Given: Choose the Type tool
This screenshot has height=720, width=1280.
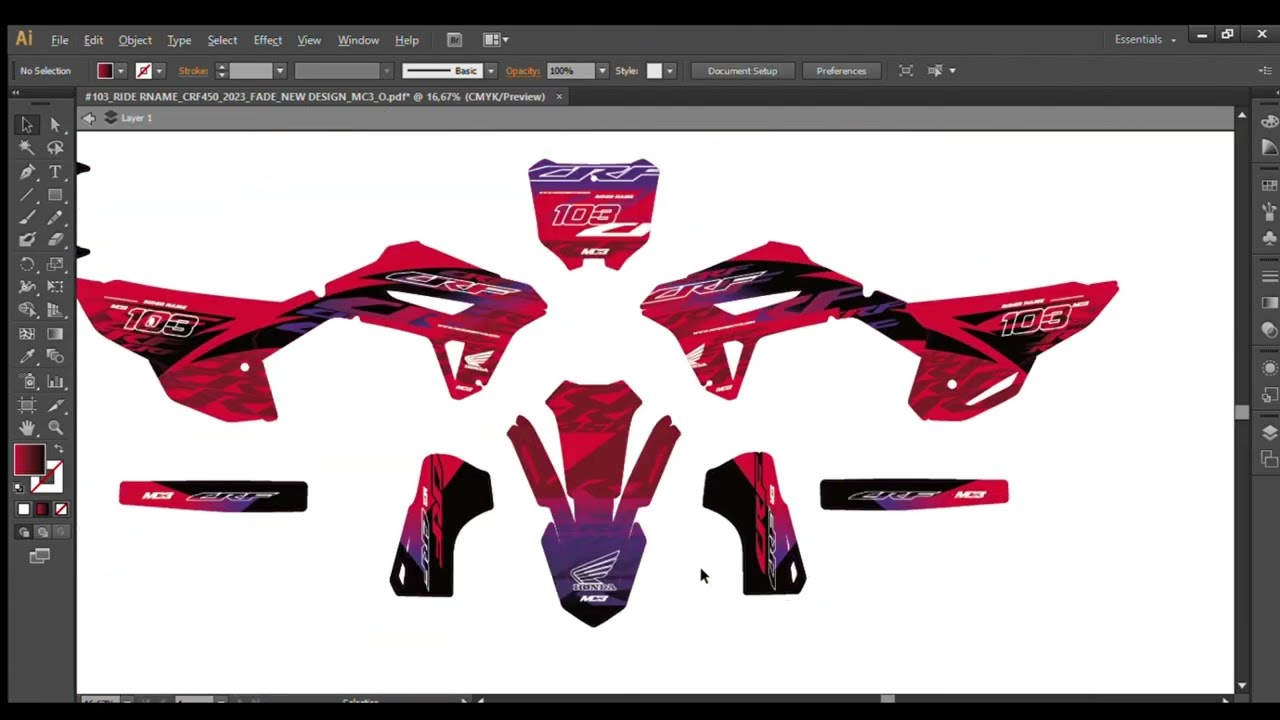Looking at the screenshot, I should [55, 172].
